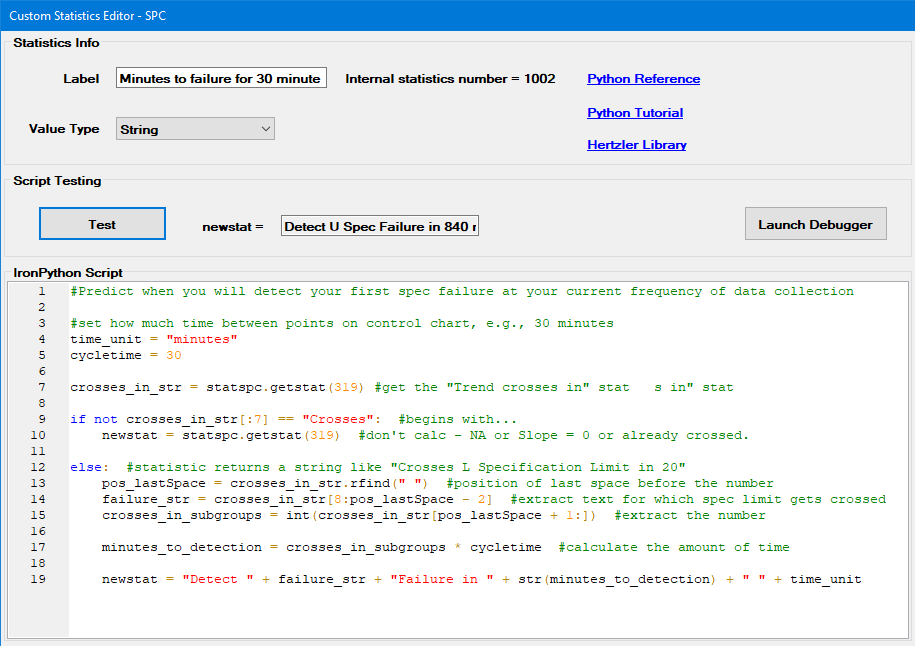
Task: Open the Python Tutorial link
Action: coord(635,113)
